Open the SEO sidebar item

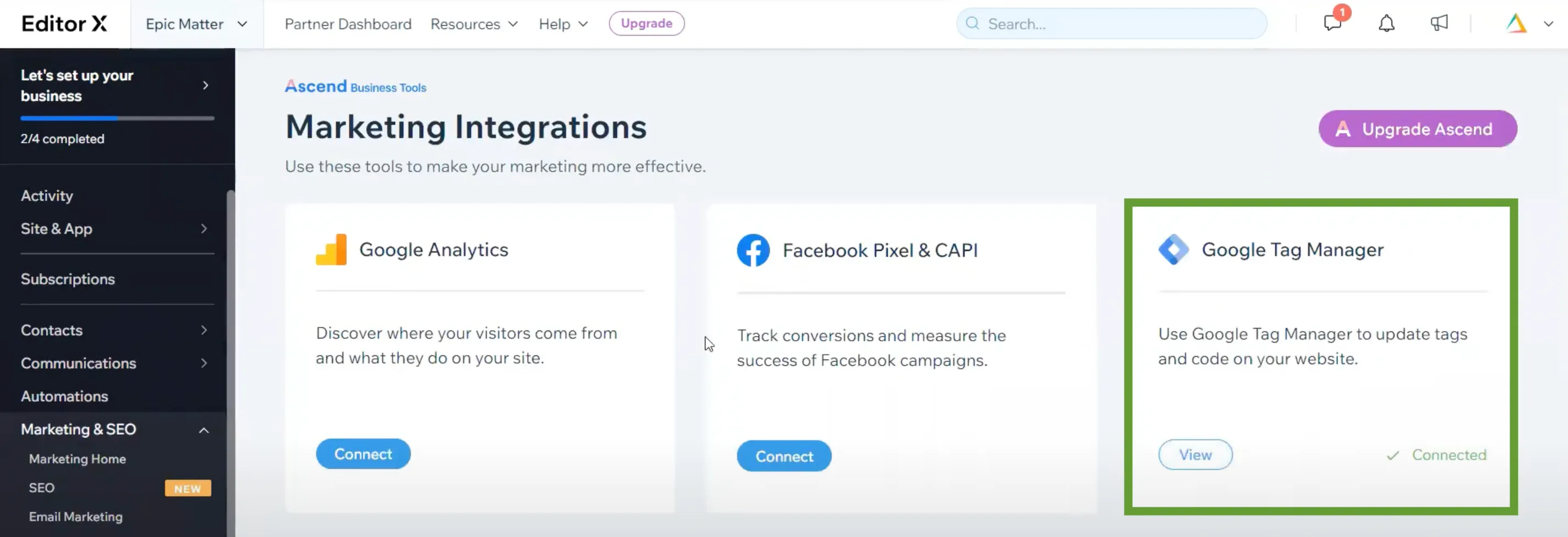[x=41, y=487]
